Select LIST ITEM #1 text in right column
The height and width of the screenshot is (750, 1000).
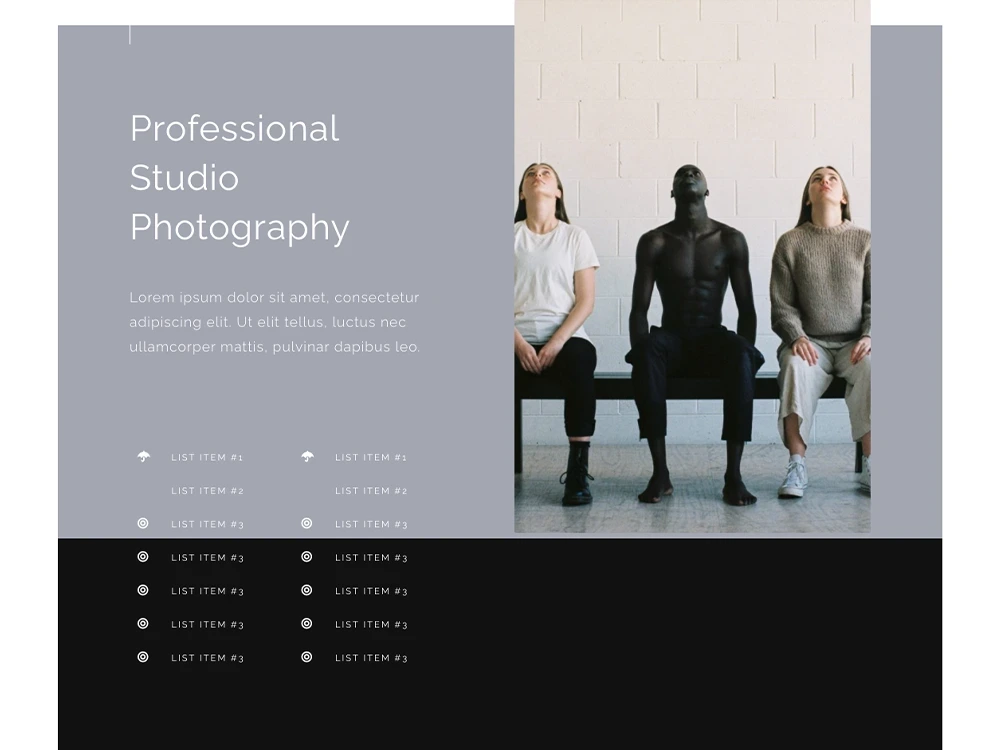(x=371, y=457)
